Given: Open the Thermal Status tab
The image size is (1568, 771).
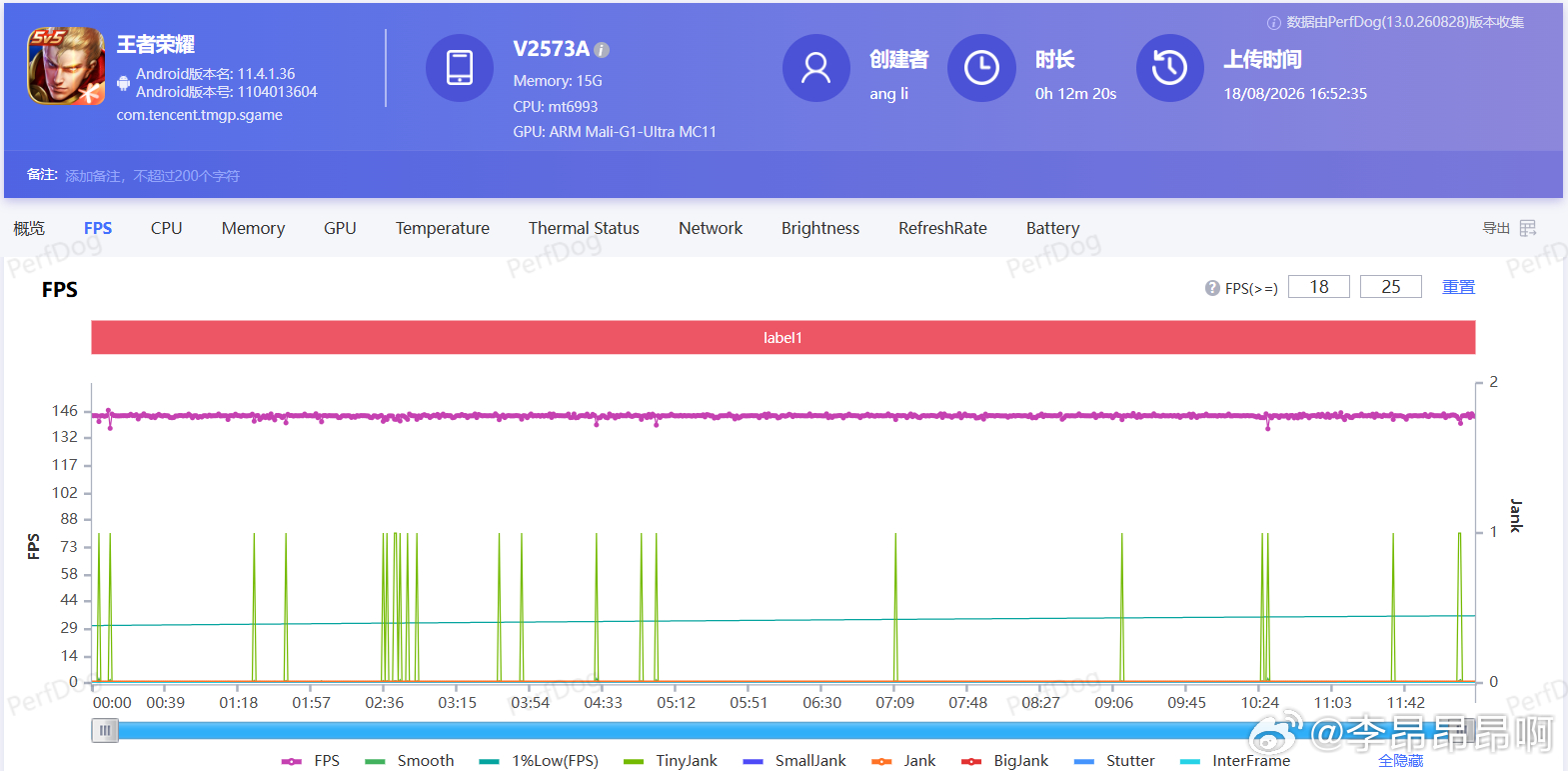Looking at the screenshot, I should (584, 228).
